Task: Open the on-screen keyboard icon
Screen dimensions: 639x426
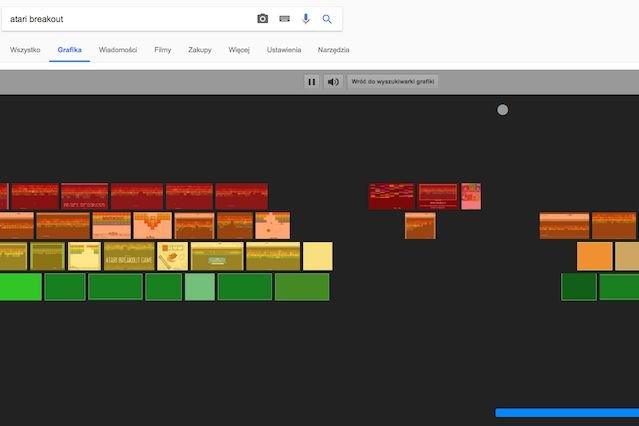Action: (285, 19)
